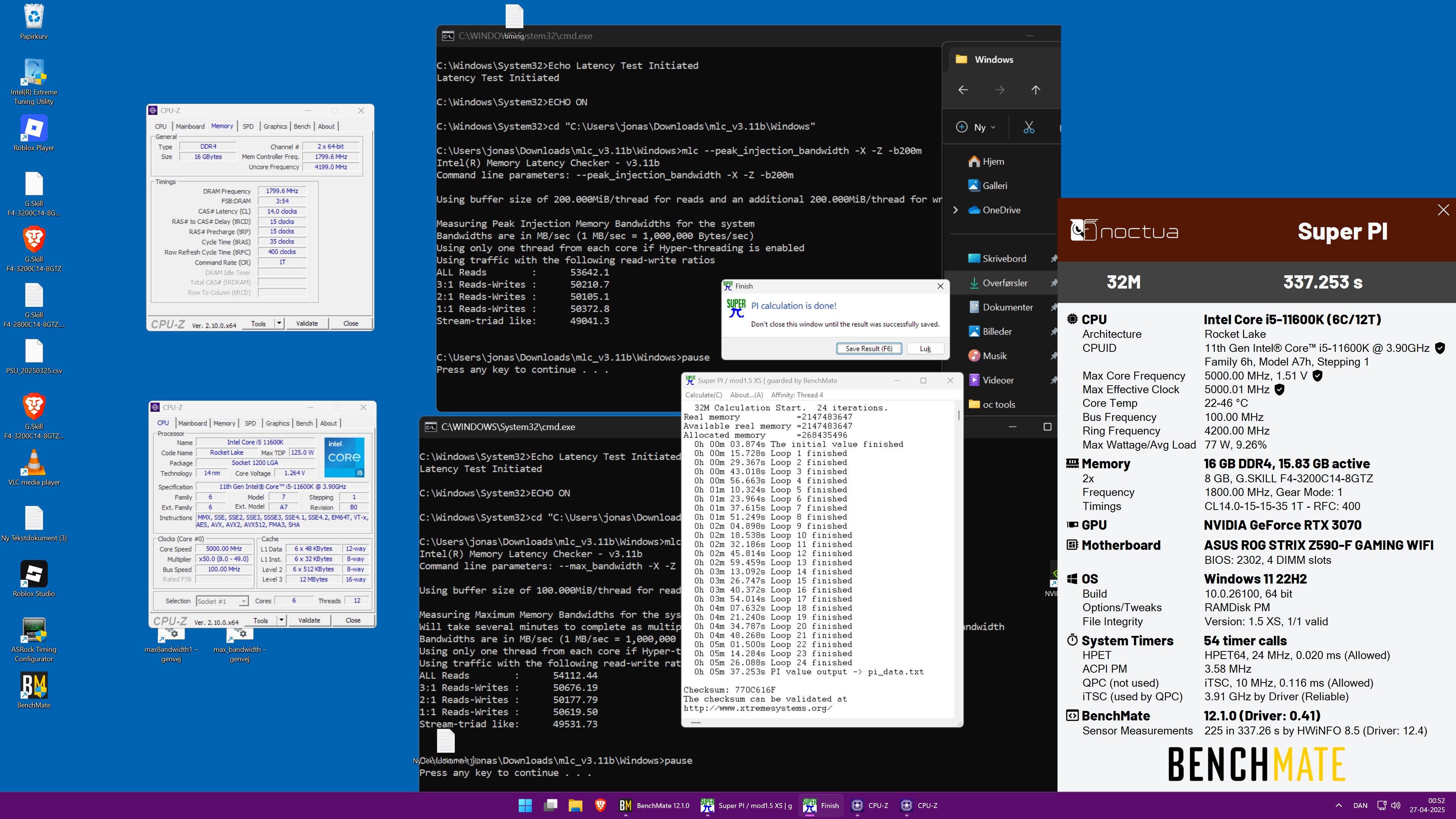Open the oc tools folder in Explorer

[x=999, y=404]
